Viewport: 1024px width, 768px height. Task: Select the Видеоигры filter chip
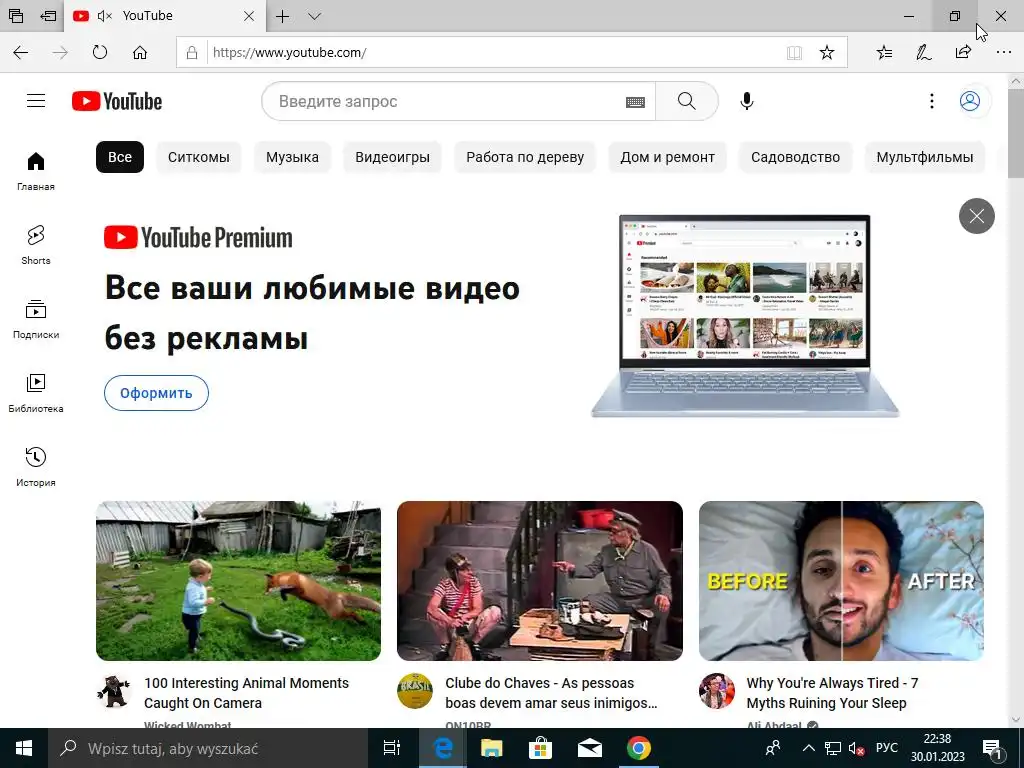pyautogui.click(x=392, y=157)
